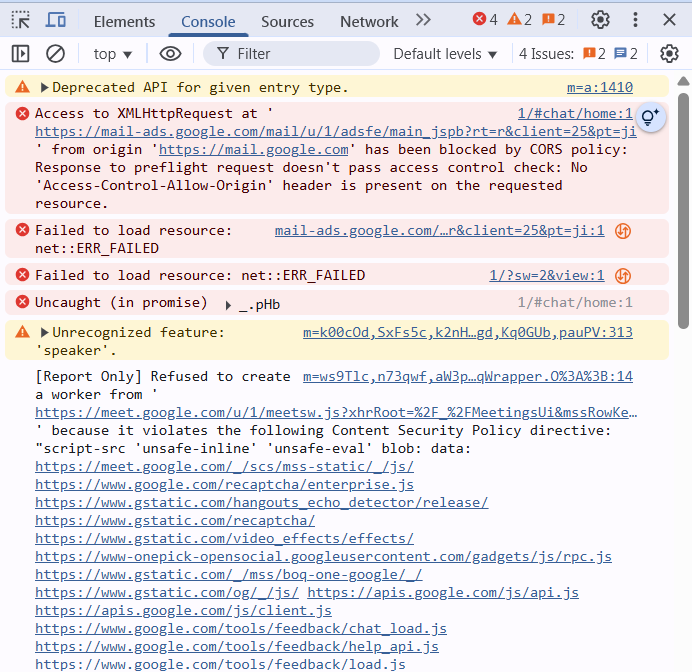692x672 pixels.
Task: Open the Network tab
Action: click(369, 22)
